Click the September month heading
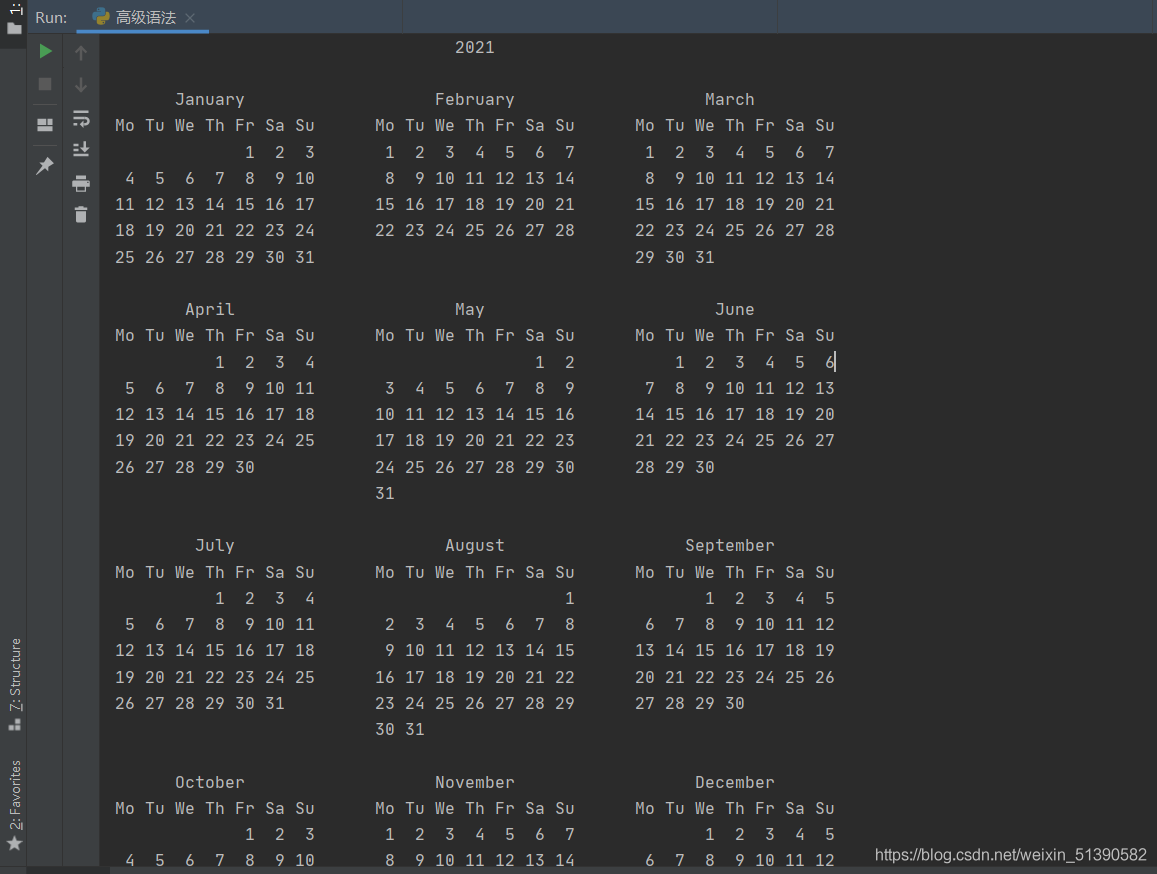Viewport: 1157px width, 874px height. (729, 546)
